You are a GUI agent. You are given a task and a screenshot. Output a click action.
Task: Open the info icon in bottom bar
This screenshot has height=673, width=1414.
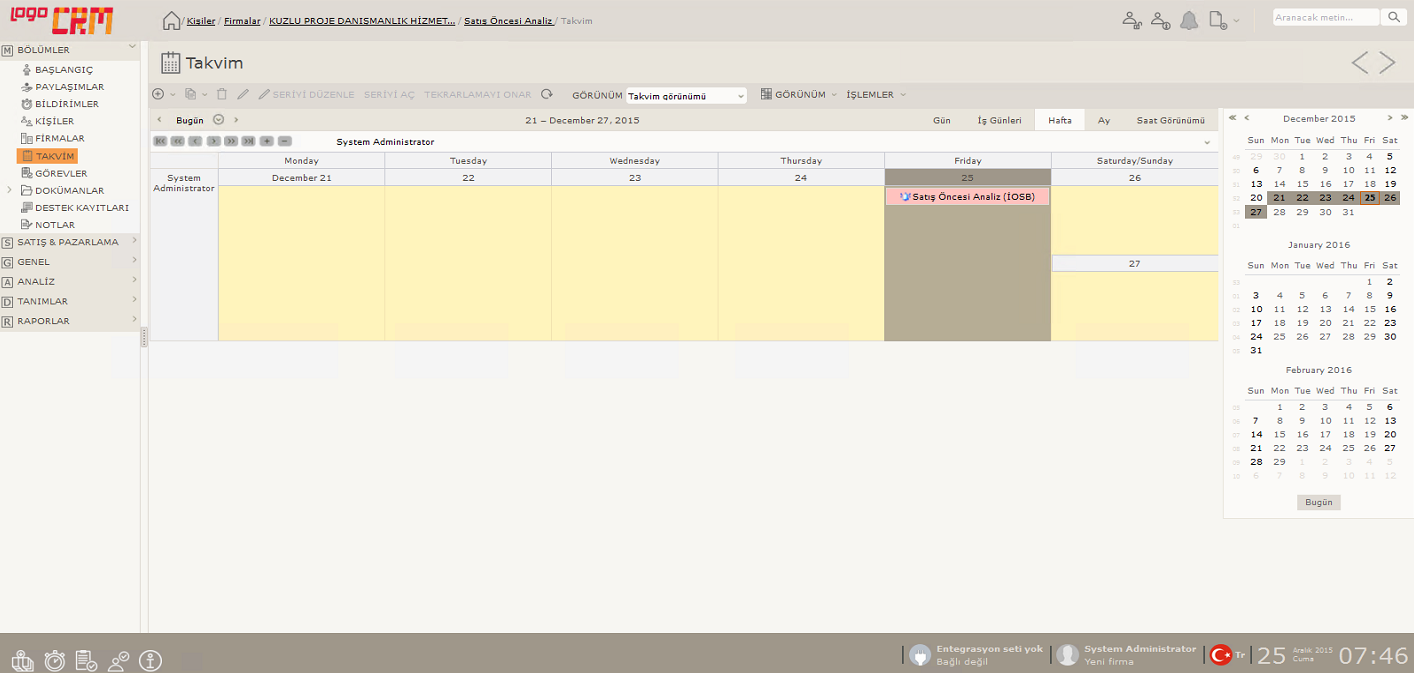tap(150, 660)
